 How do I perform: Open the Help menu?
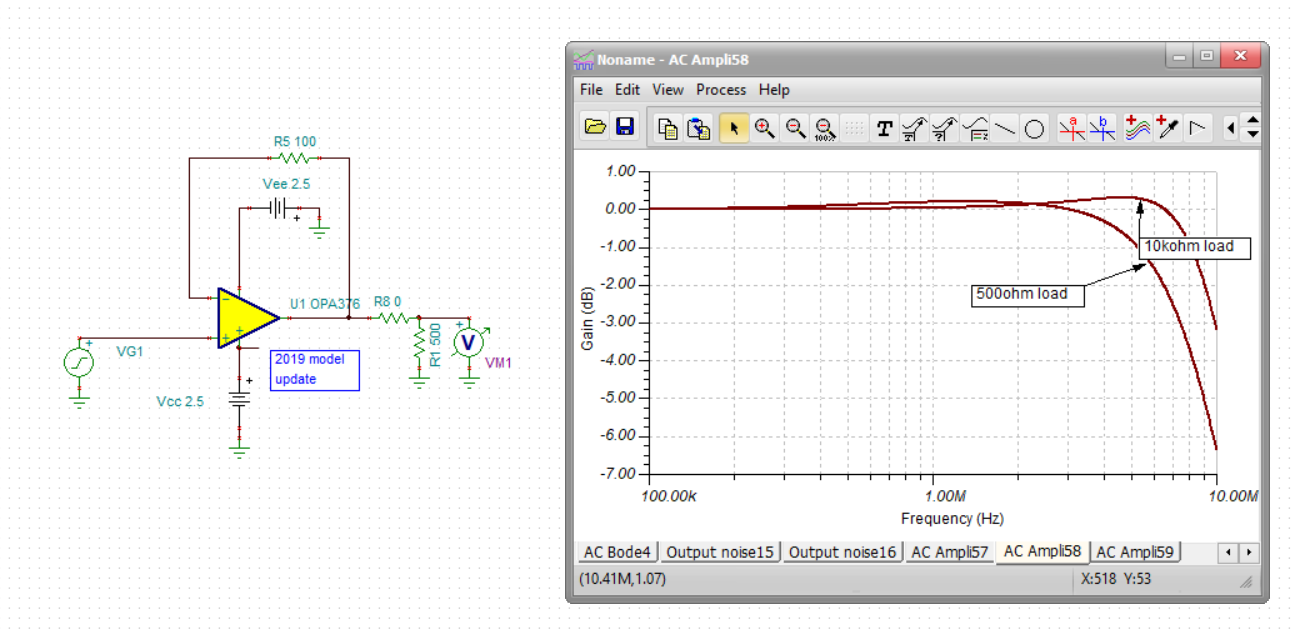click(x=774, y=89)
